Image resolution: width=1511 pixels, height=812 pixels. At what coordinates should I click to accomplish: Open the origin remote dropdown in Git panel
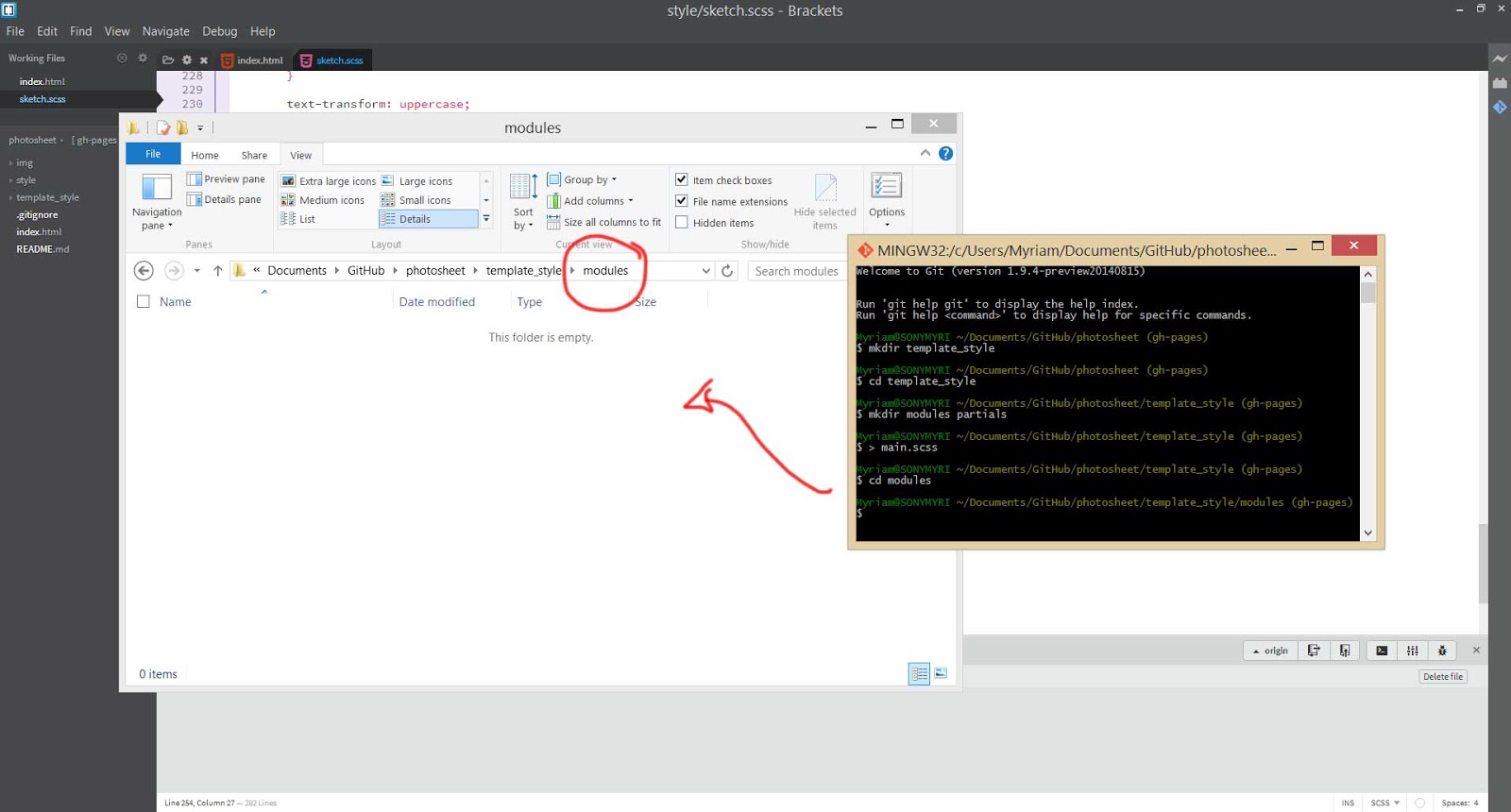pos(1270,651)
